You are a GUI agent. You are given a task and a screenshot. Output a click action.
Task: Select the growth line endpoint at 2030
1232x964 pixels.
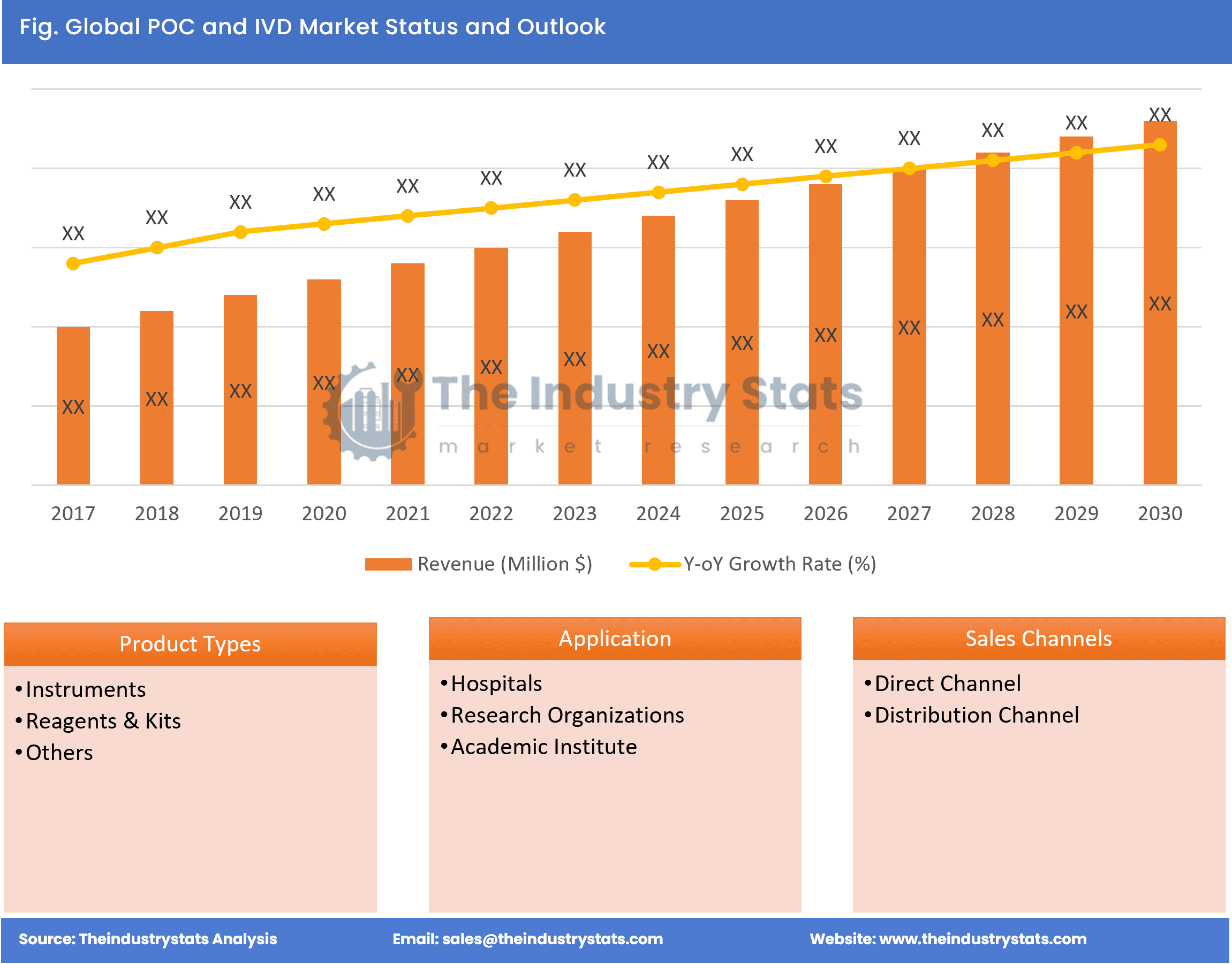[x=1160, y=146]
